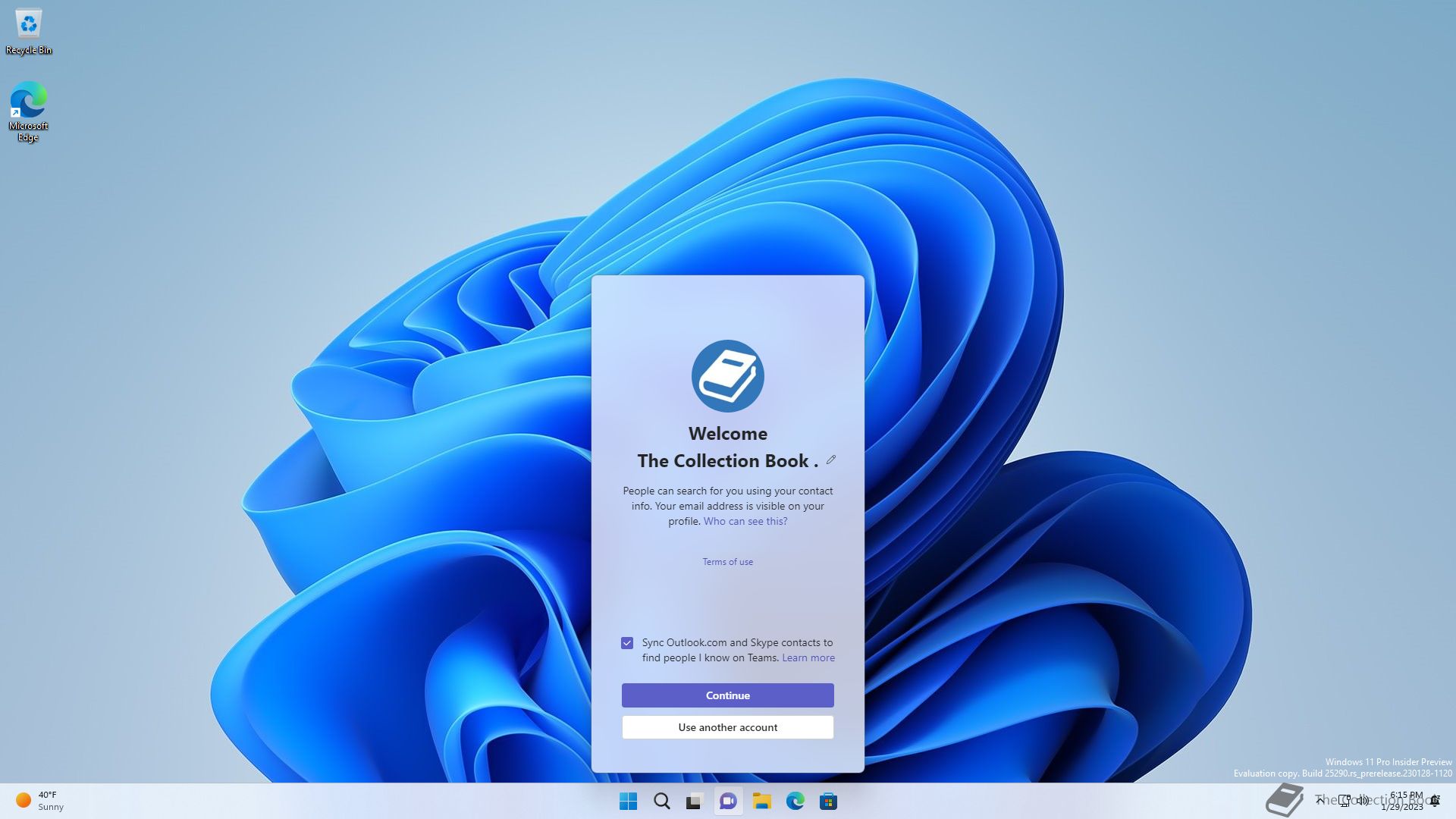Open Microsoft Store from the taskbar
This screenshot has width=1456, height=819.
(x=828, y=801)
